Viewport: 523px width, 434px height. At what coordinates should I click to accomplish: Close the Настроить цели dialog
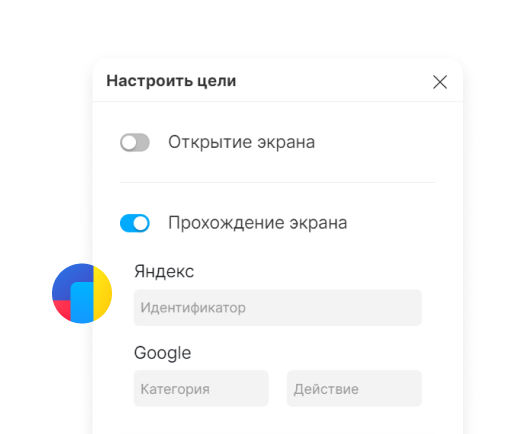coord(440,82)
